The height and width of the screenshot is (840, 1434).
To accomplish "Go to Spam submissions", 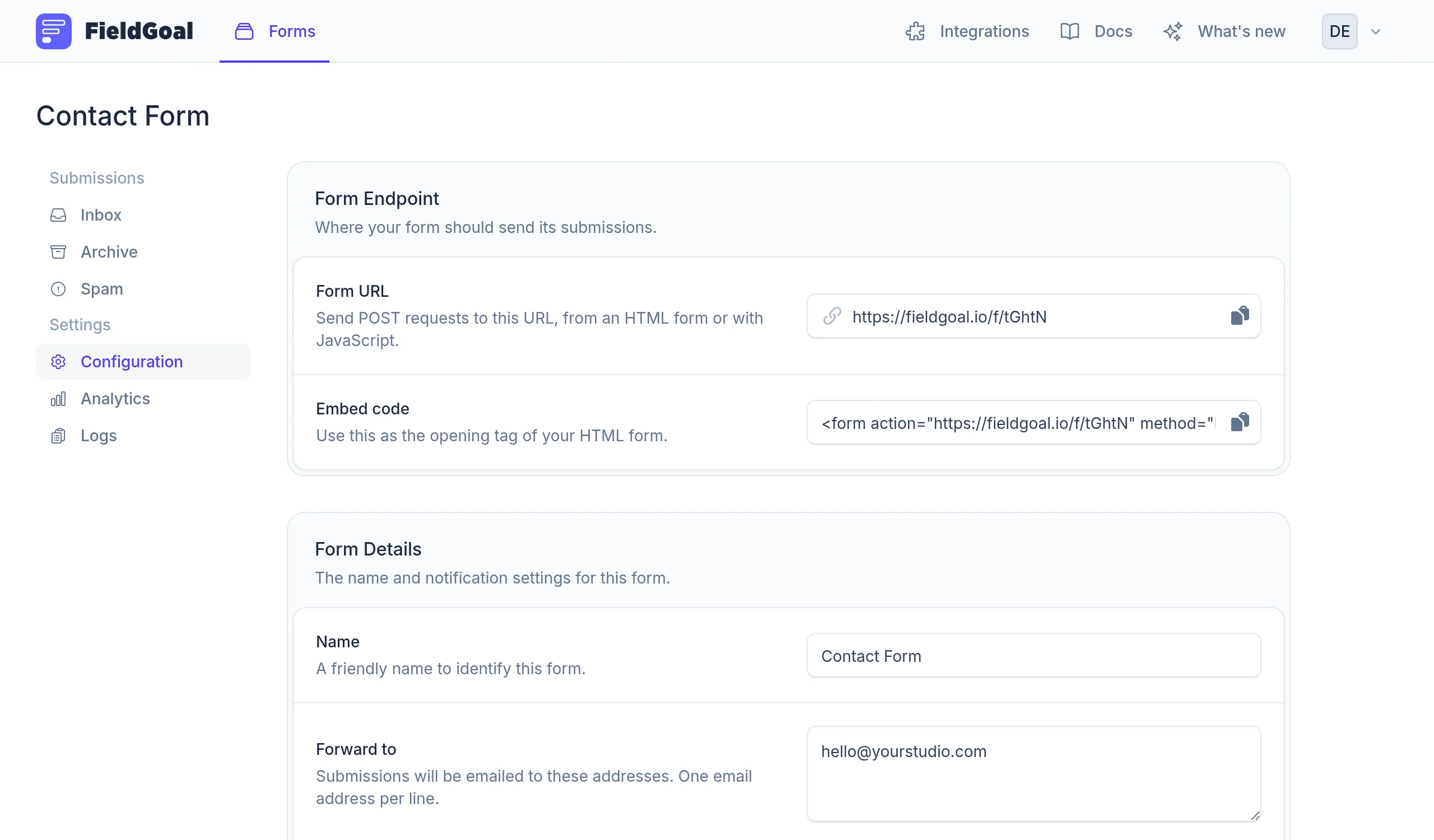I will click(x=143, y=289).
